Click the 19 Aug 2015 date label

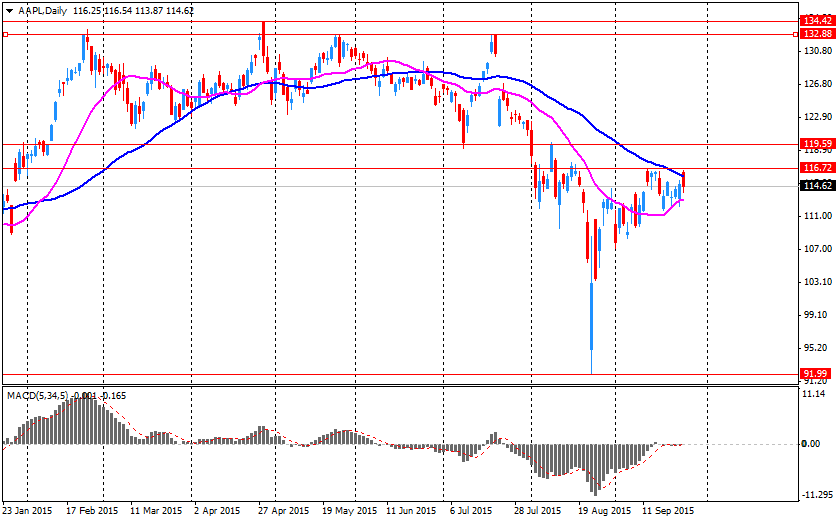tap(604, 510)
